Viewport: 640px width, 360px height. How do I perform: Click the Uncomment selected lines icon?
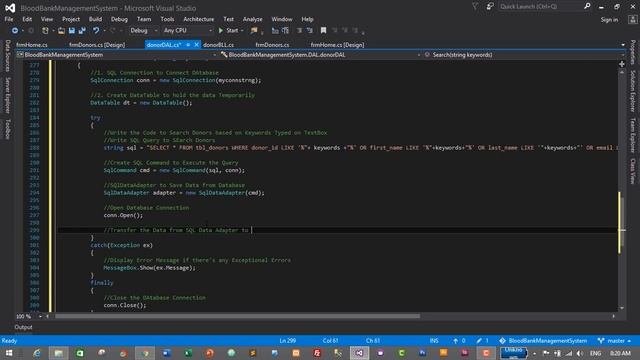(285, 31)
